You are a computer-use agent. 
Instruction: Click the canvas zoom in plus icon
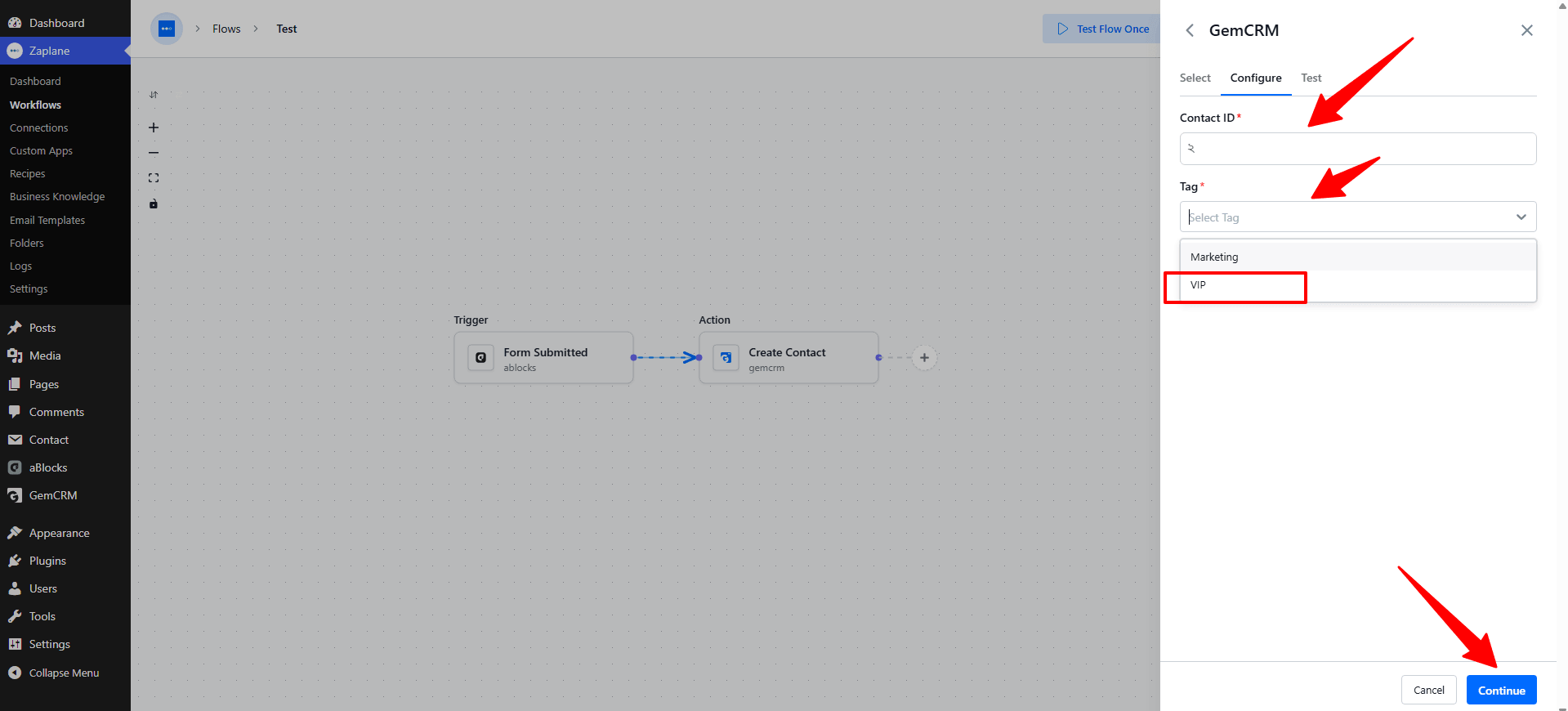tap(154, 127)
